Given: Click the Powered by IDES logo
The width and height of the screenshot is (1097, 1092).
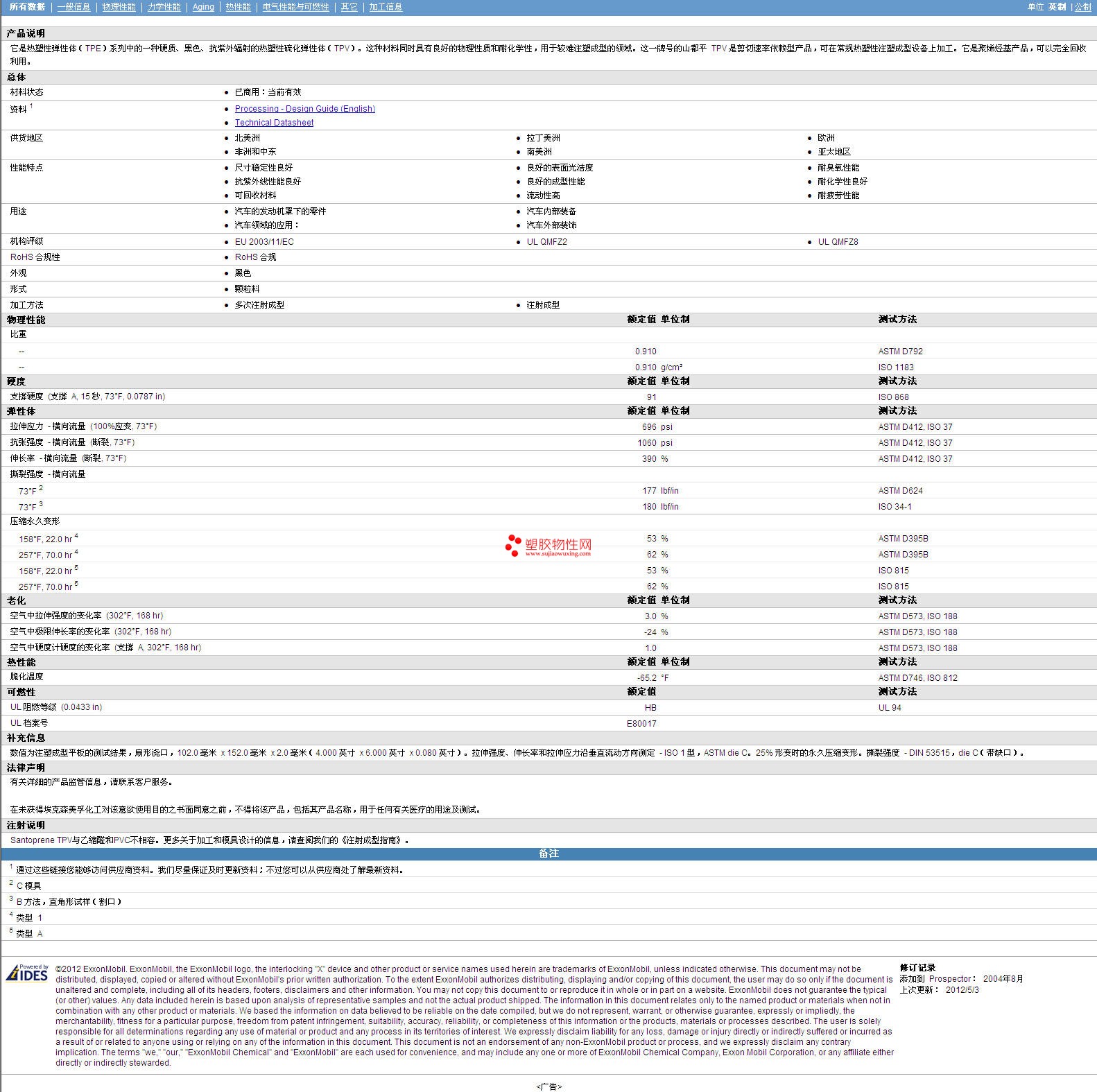Looking at the screenshot, I should [x=28, y=973].
